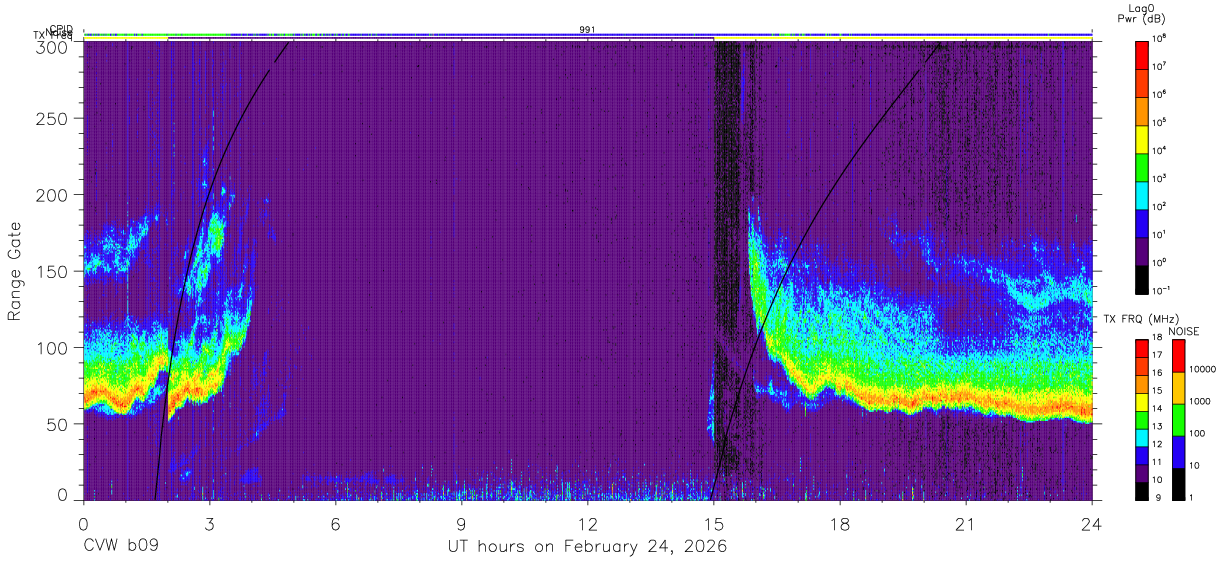The width and height of the screenshot is (1228, 567).
Task: Click the cyan segment of the power colorbar
Action: point(1142,194)
